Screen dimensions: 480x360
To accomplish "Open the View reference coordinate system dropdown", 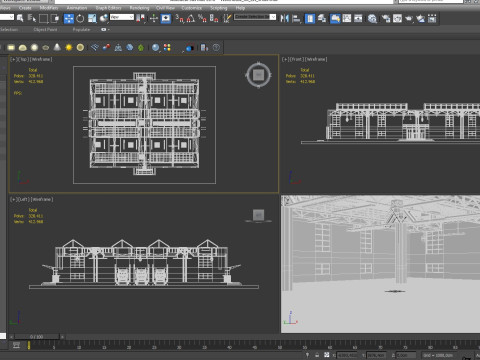I will [122, 17].
